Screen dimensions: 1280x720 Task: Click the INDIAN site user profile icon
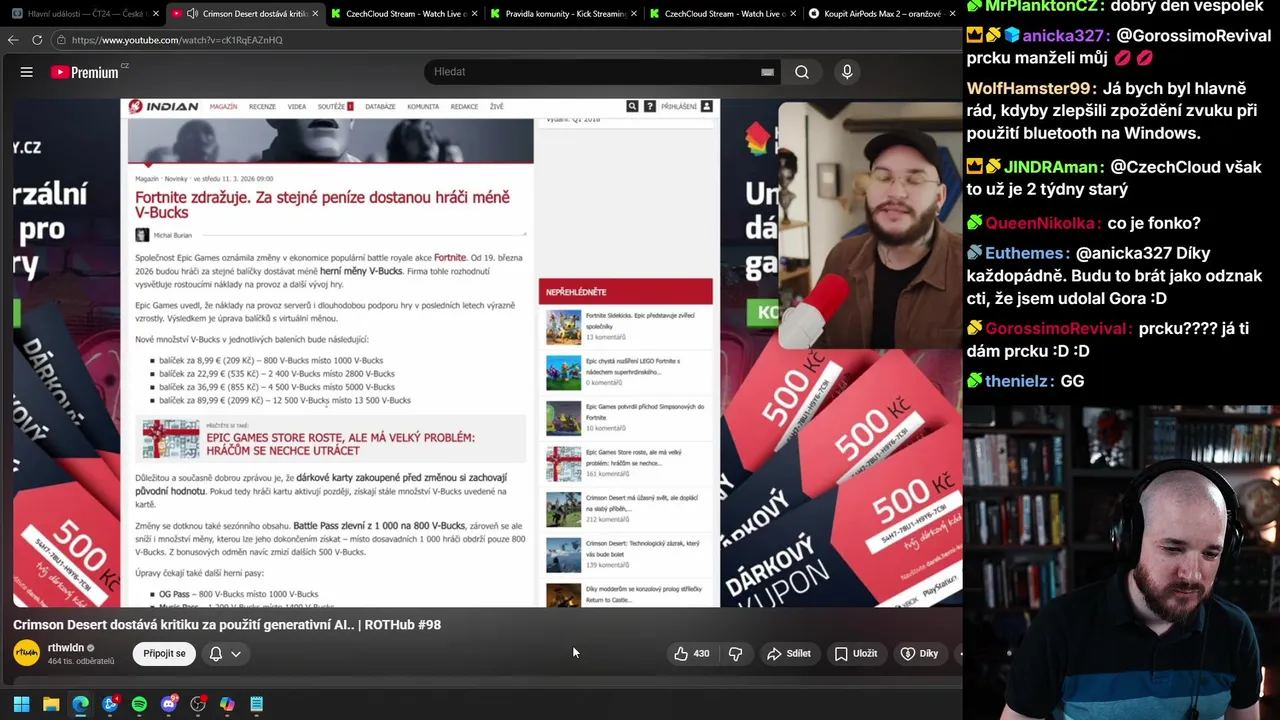point(707,106)
